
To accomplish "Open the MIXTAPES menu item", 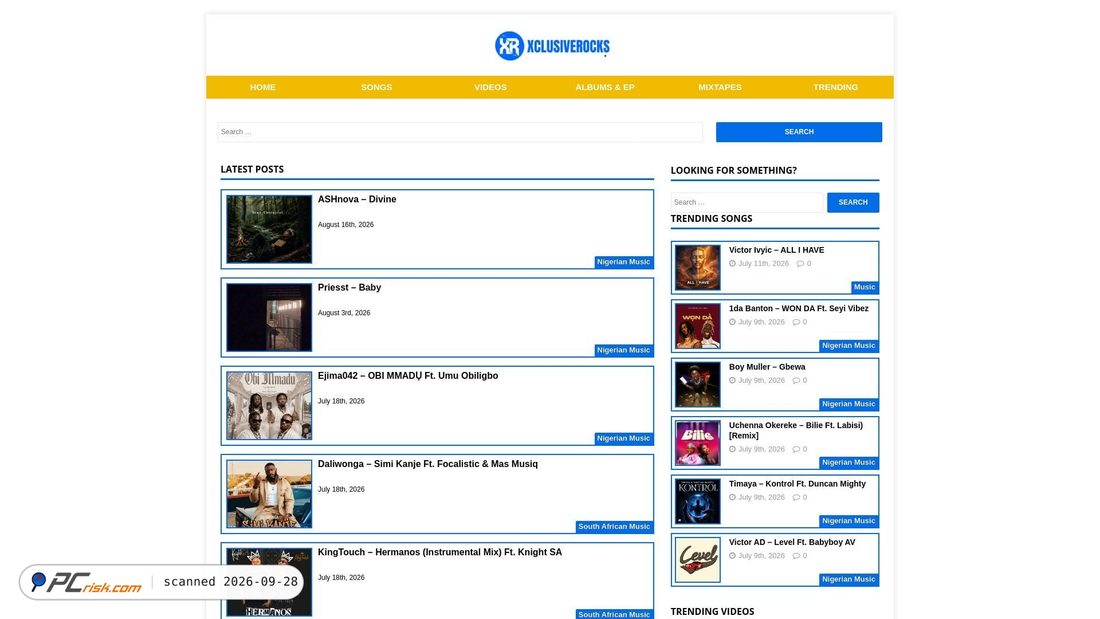I will [720, 87].
